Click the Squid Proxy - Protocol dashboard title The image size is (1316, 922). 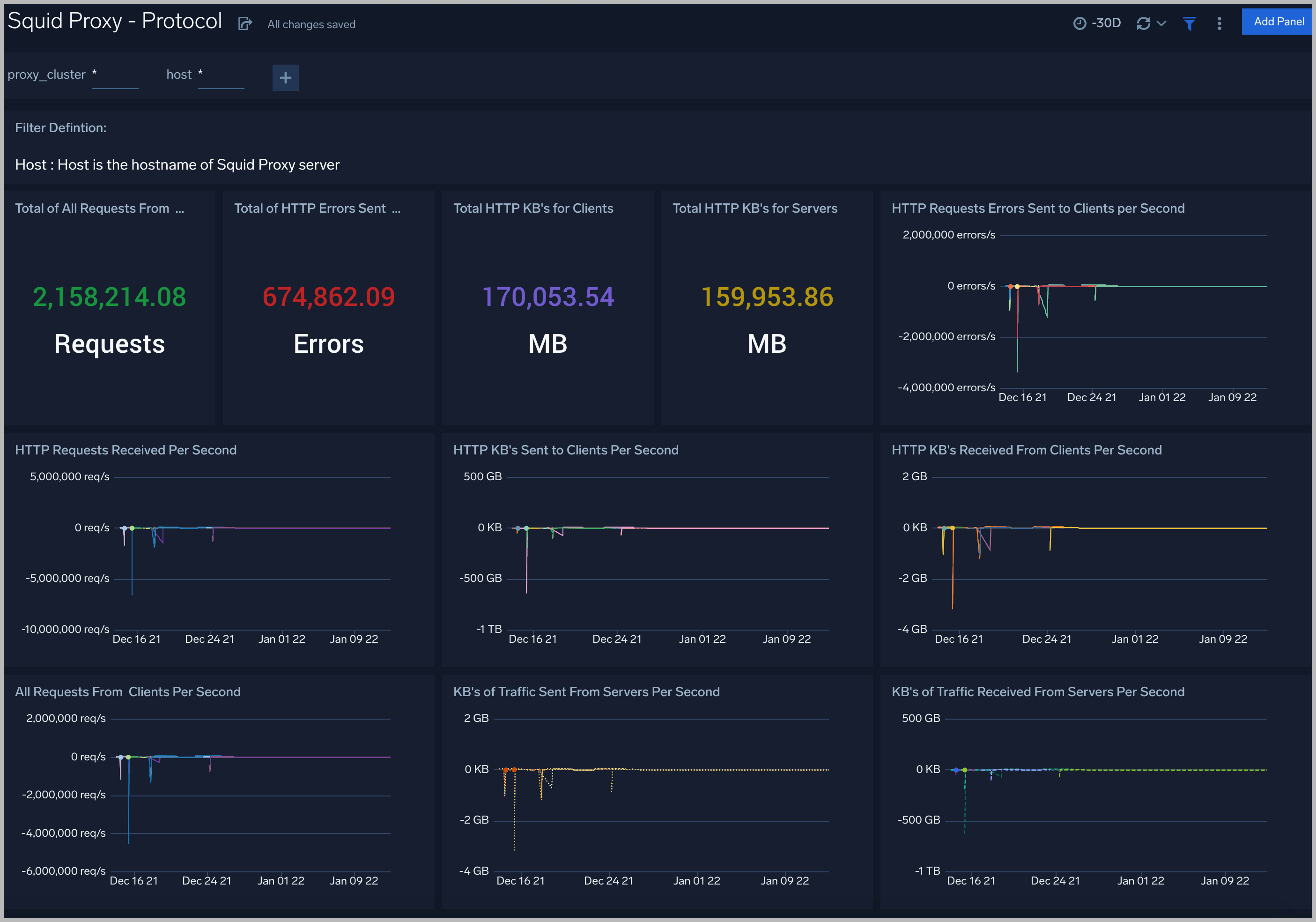[x=115, y=21]
